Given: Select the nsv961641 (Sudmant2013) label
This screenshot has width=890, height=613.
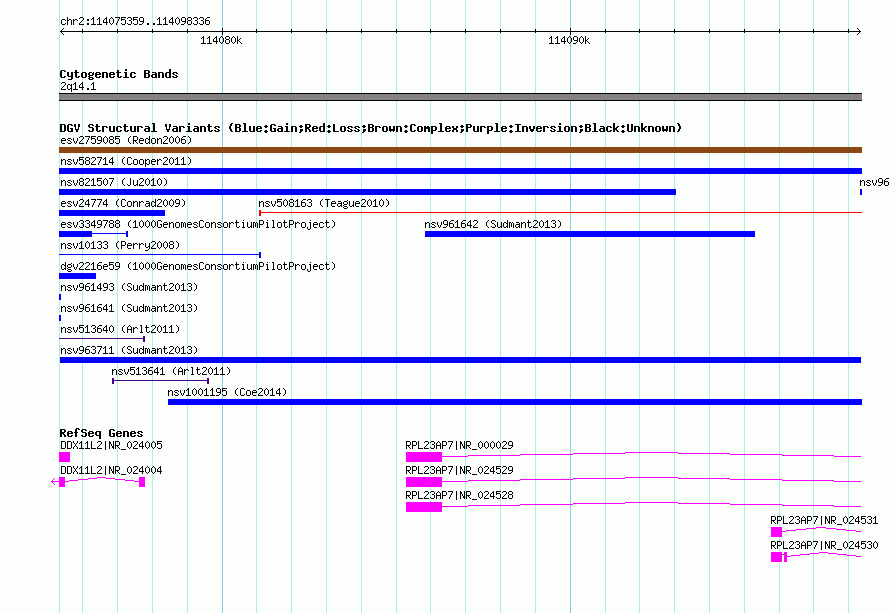Looking at the screenshot, I should [129, 308].
